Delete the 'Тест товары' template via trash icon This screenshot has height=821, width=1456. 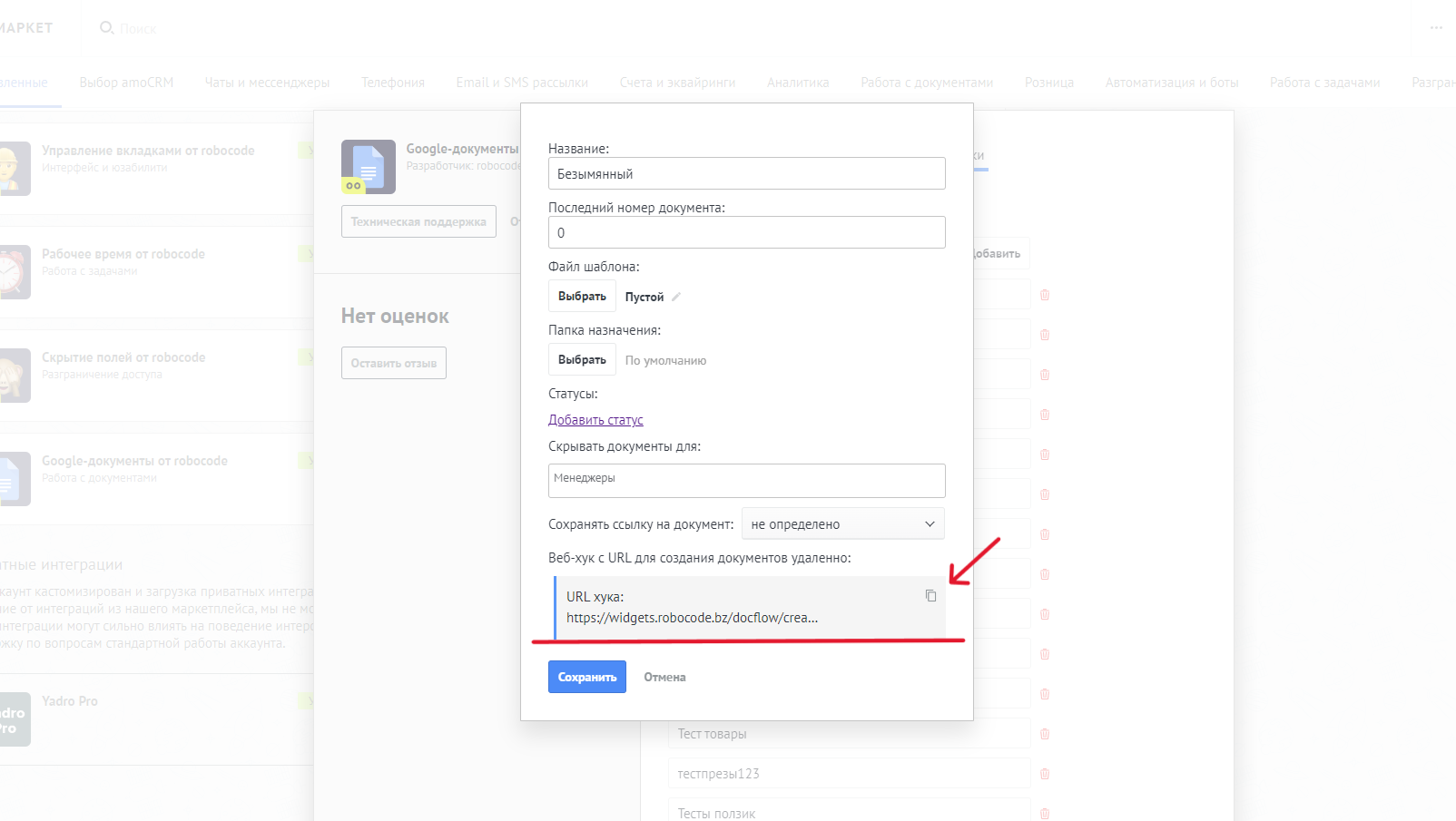(1045, 734)
